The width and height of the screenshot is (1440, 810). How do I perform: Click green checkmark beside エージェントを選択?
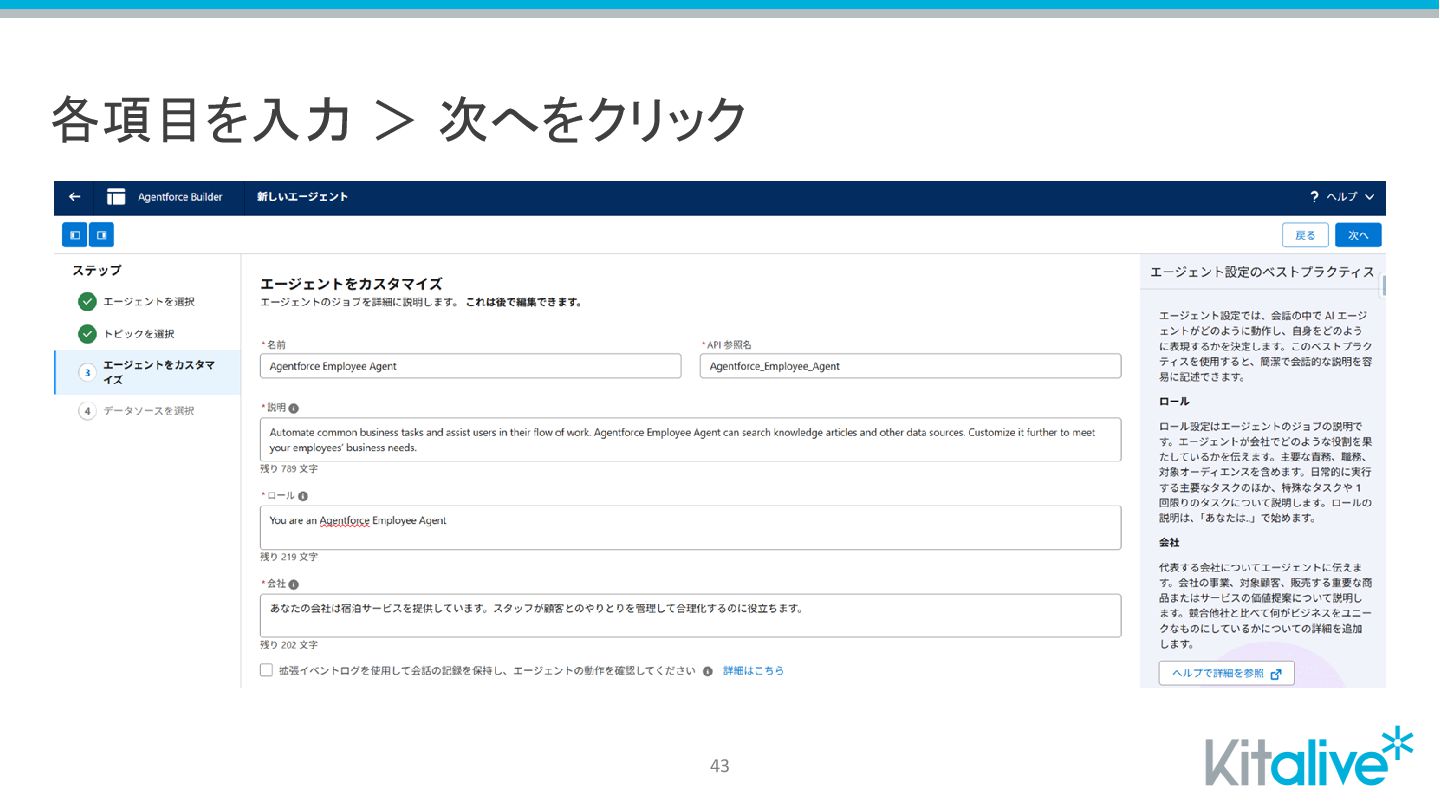click(87, 302)
